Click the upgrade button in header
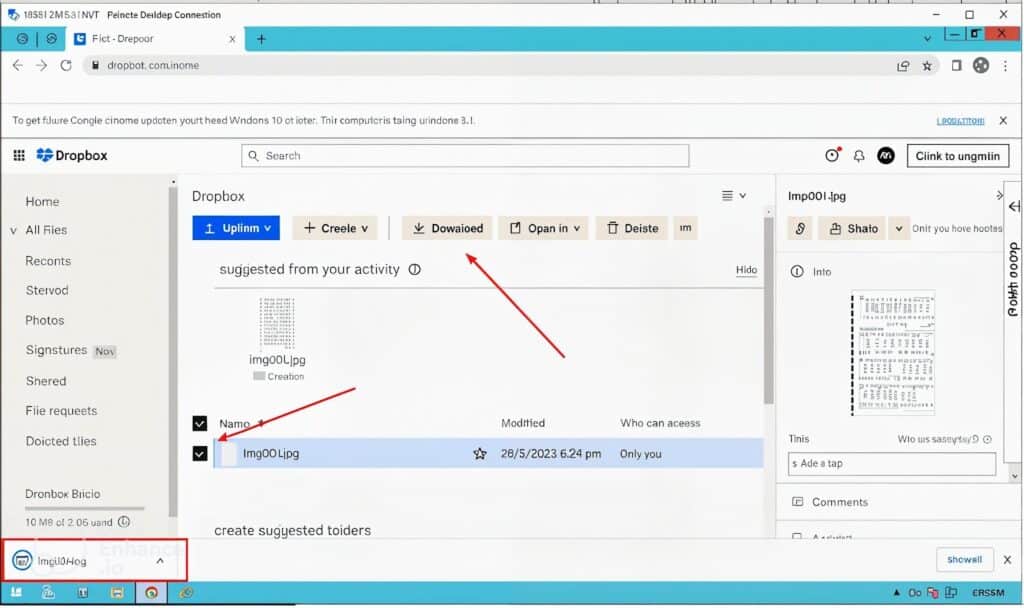The image size is (1024, 608). click(957, 156)
